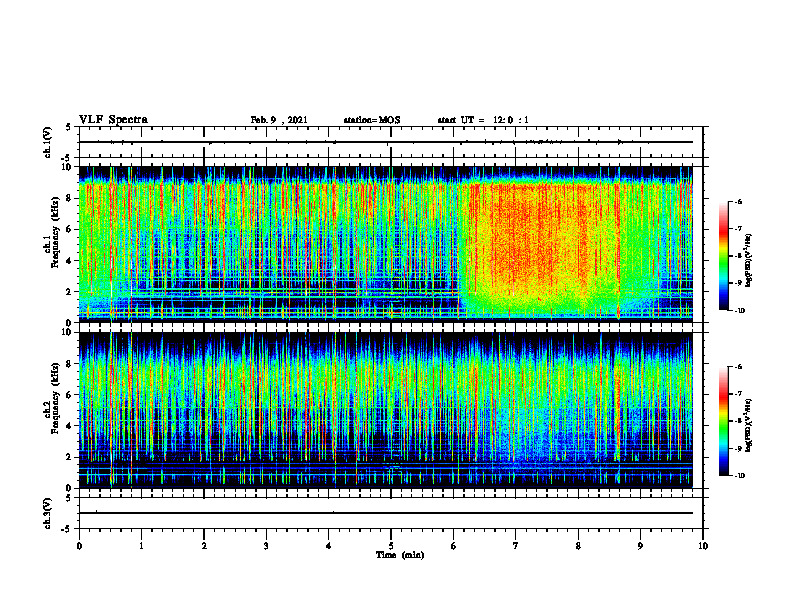Screen dimensions: 792x612
Task: Click the "2" tick on ch.1 frequency axis
Action: click(x=71, y=291)
